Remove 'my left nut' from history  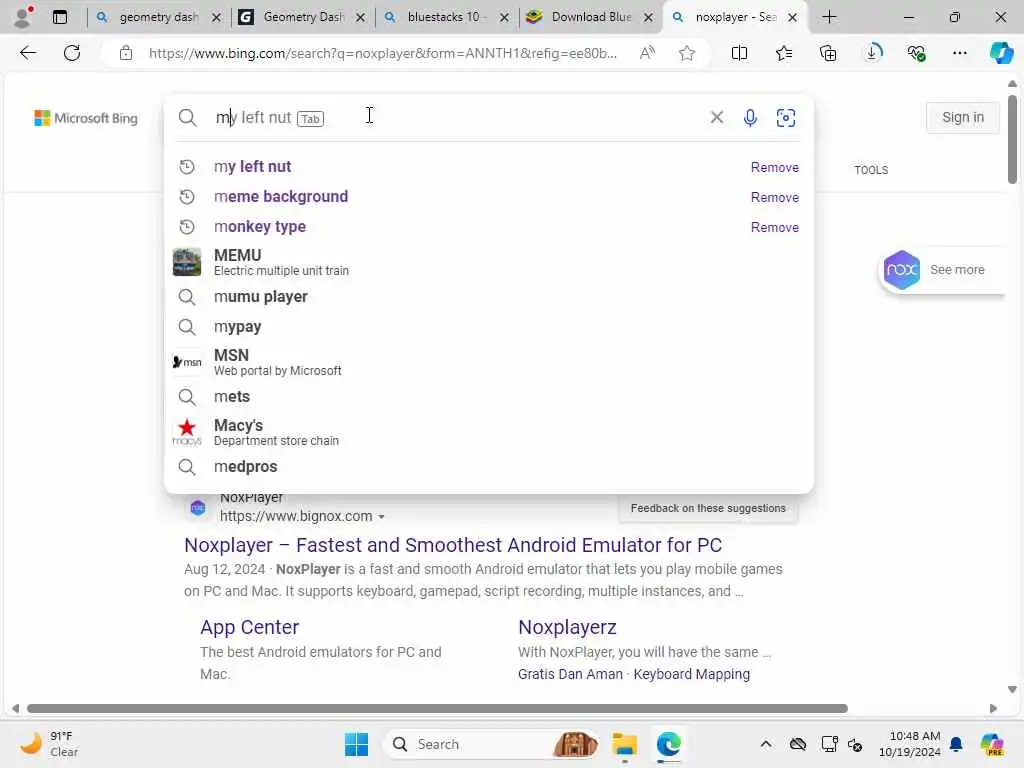point(775,167)
